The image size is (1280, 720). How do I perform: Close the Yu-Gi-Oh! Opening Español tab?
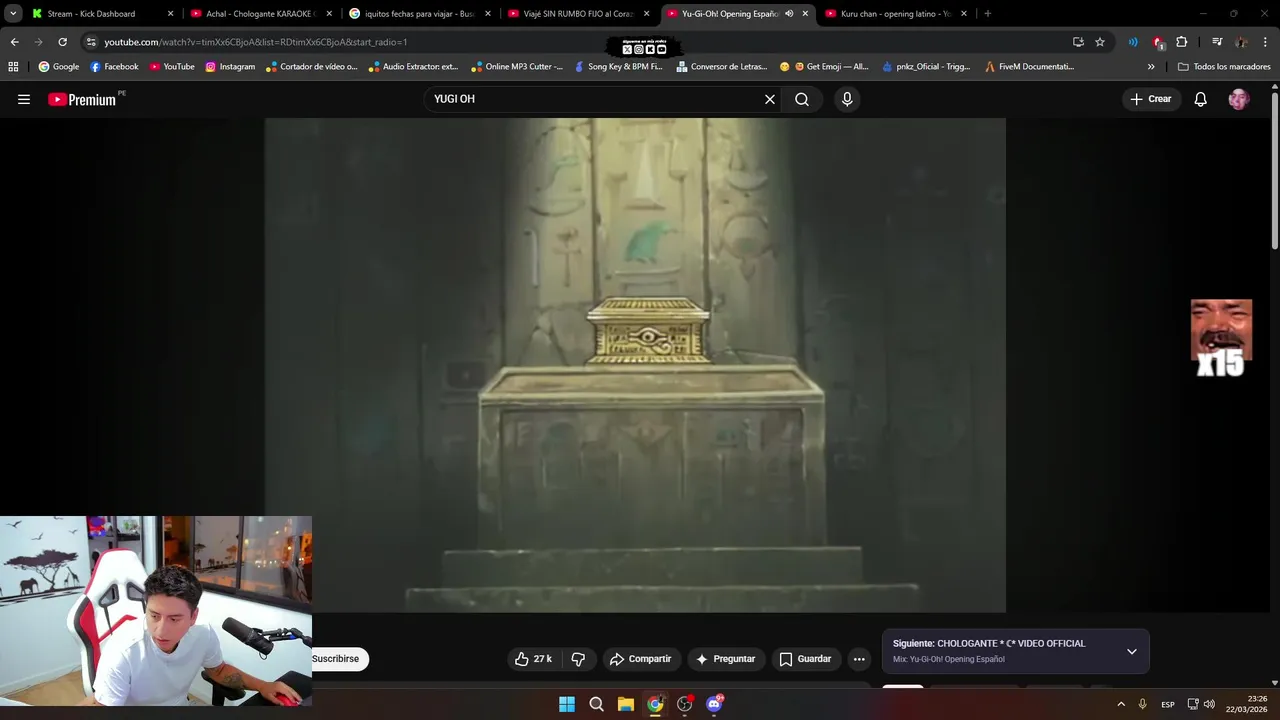point(805,14)
